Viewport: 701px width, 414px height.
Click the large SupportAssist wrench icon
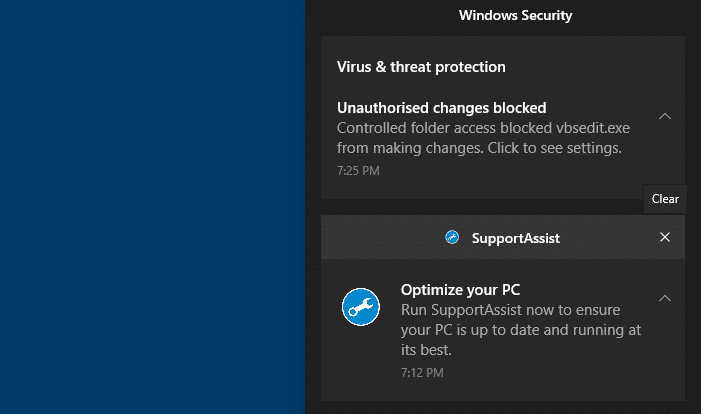tap(361, 307)
